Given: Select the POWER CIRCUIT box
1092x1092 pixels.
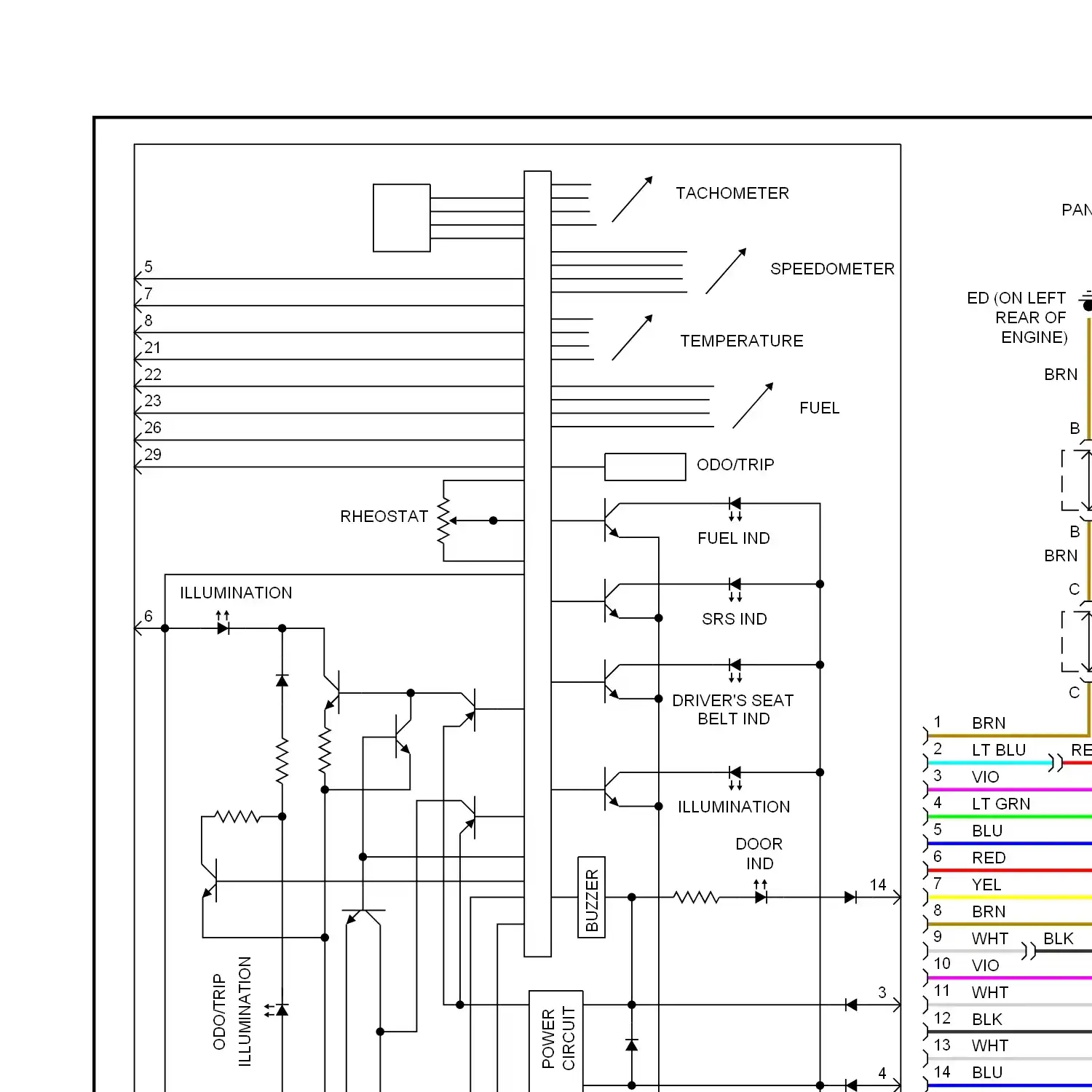Looking at the screenshot, I should click(556, 1041).
